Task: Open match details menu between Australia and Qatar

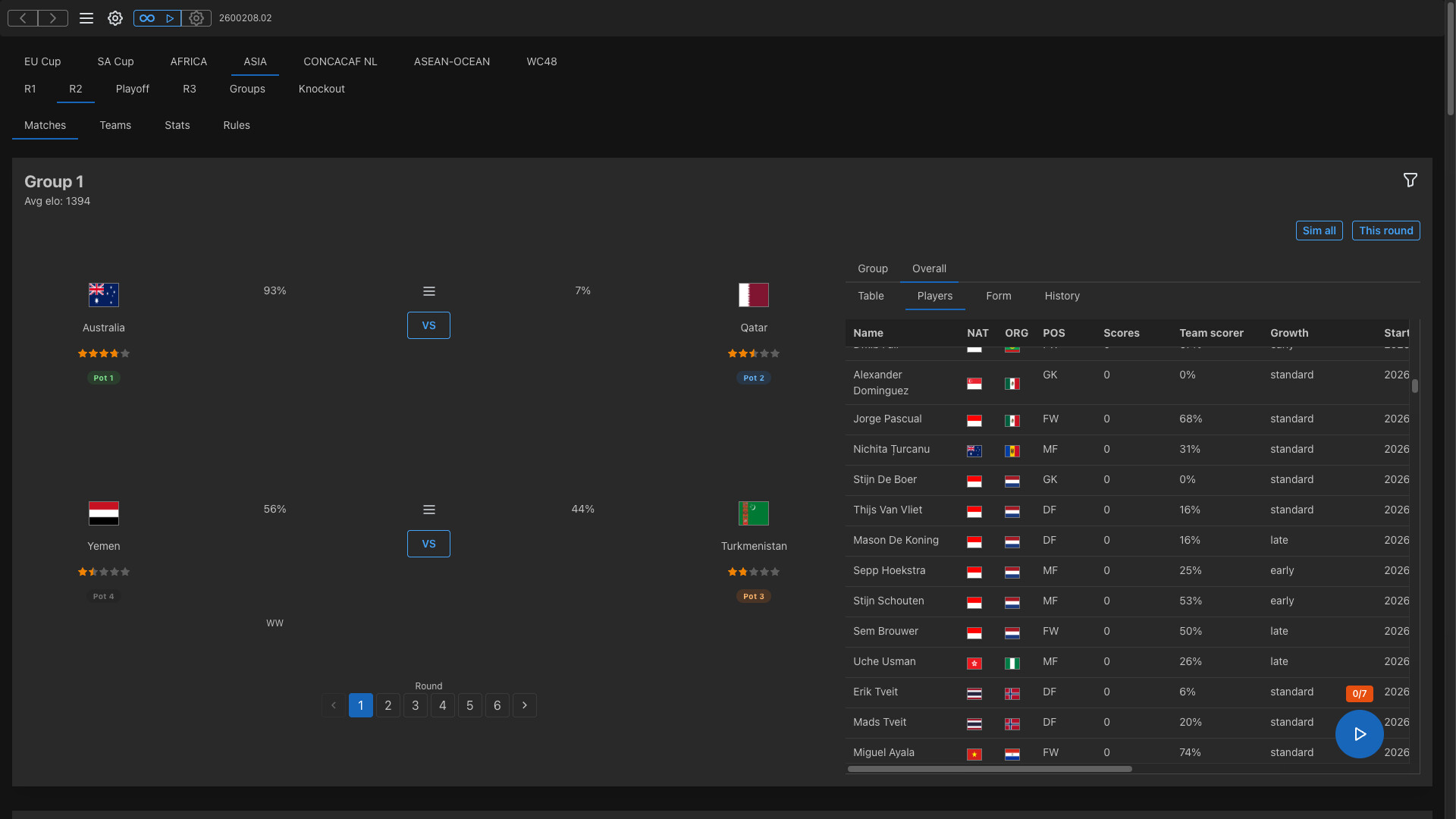Action: coord(428,290)
